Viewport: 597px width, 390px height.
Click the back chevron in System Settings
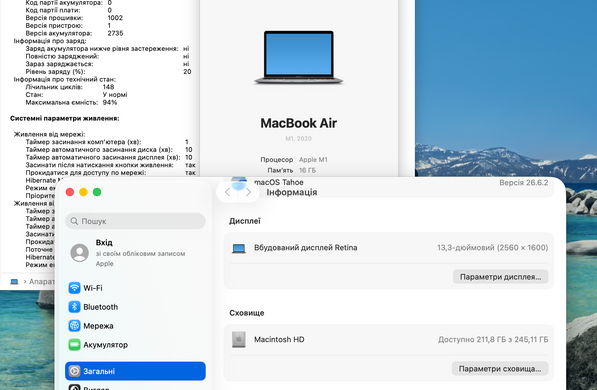(x=228, y=192)
